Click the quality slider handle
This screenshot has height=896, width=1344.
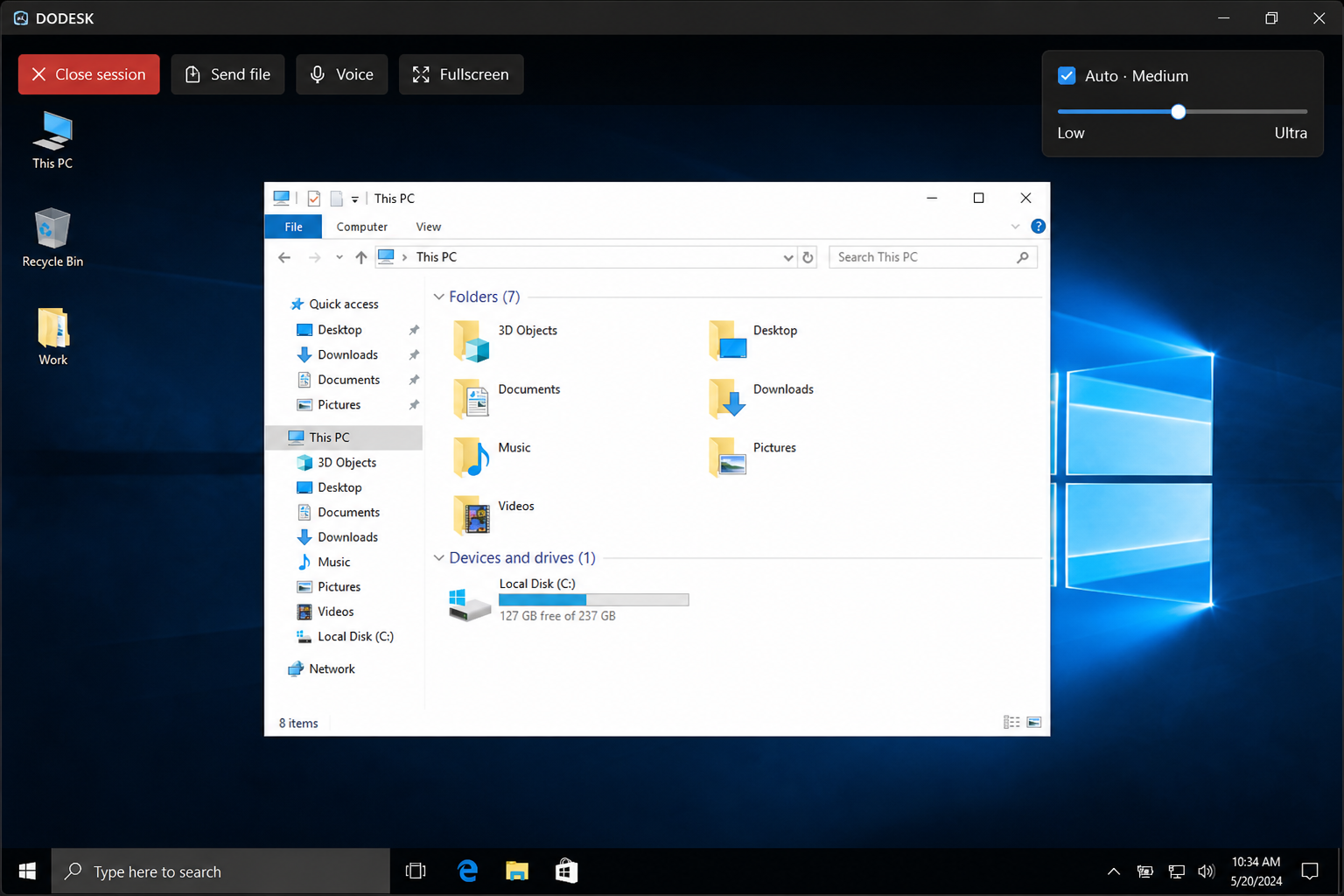[x=1179, y=112]
